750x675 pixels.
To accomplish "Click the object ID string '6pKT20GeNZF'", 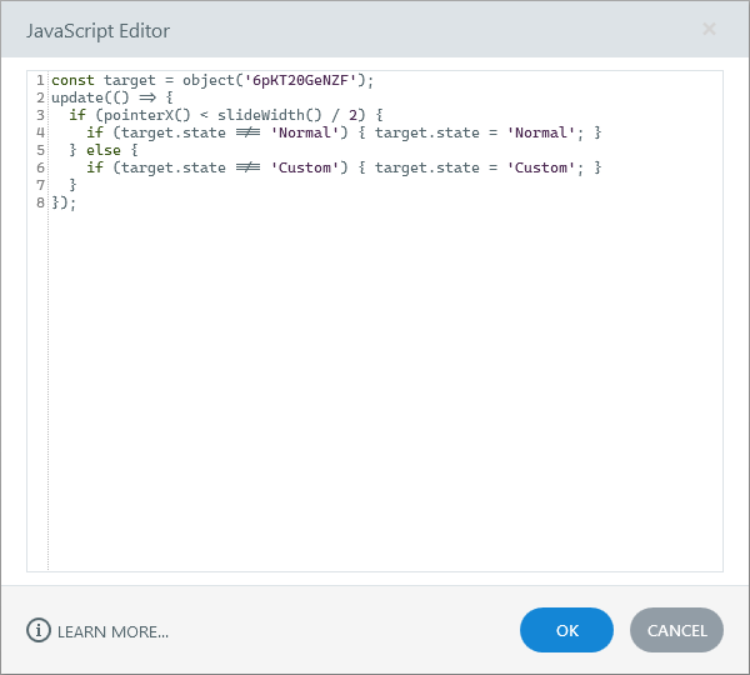I will [x=300, y=80].
